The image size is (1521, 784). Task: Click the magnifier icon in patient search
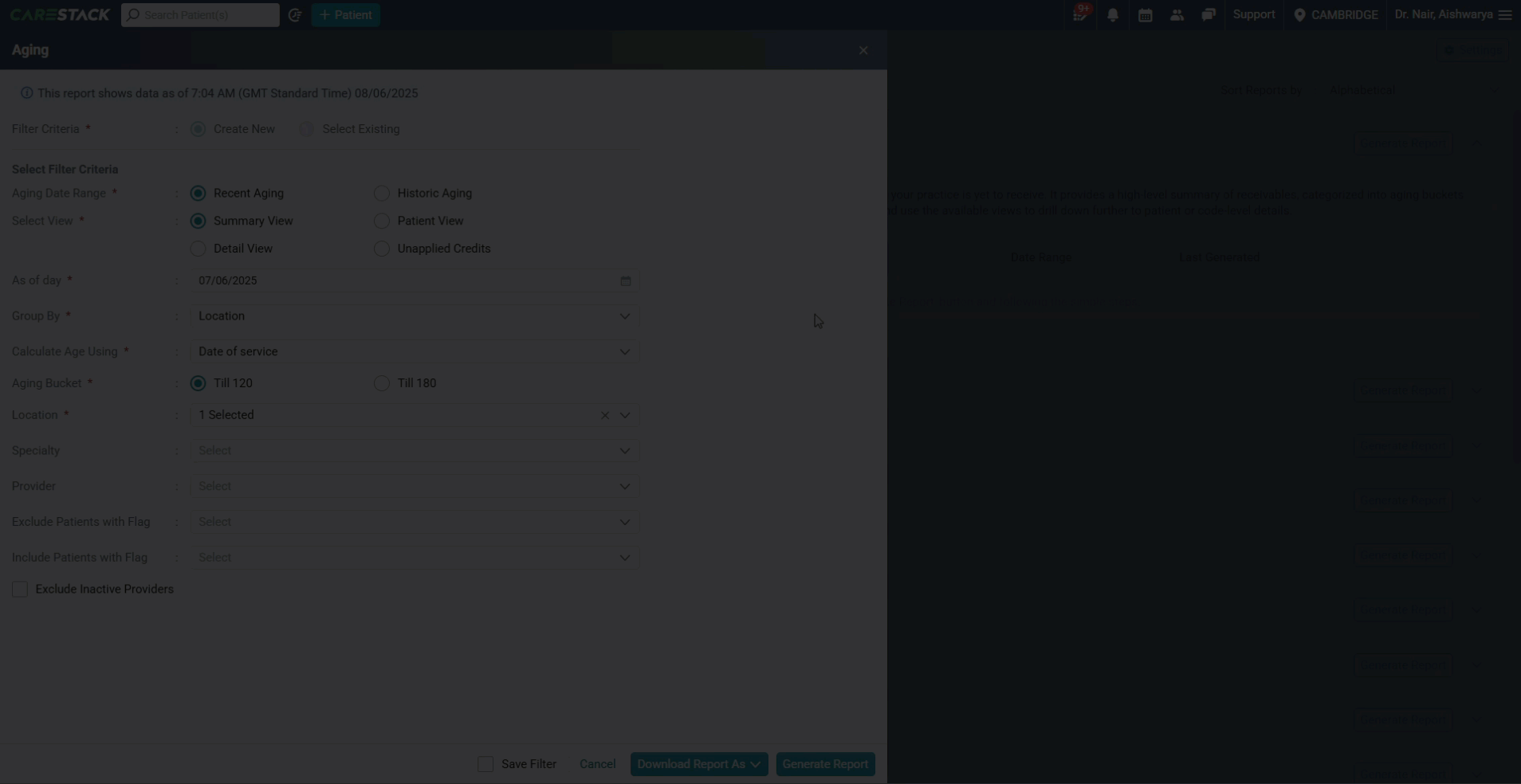[134, 14]
